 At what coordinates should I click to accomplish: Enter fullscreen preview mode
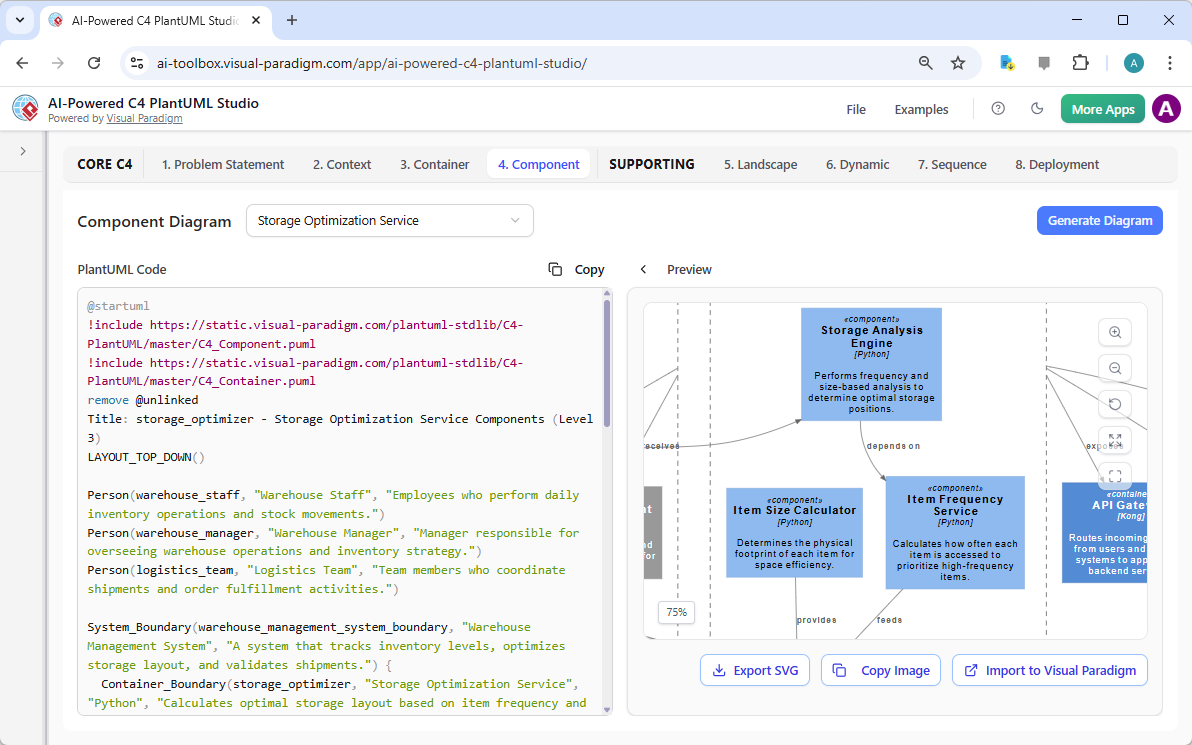click(x=1115, y=475)
